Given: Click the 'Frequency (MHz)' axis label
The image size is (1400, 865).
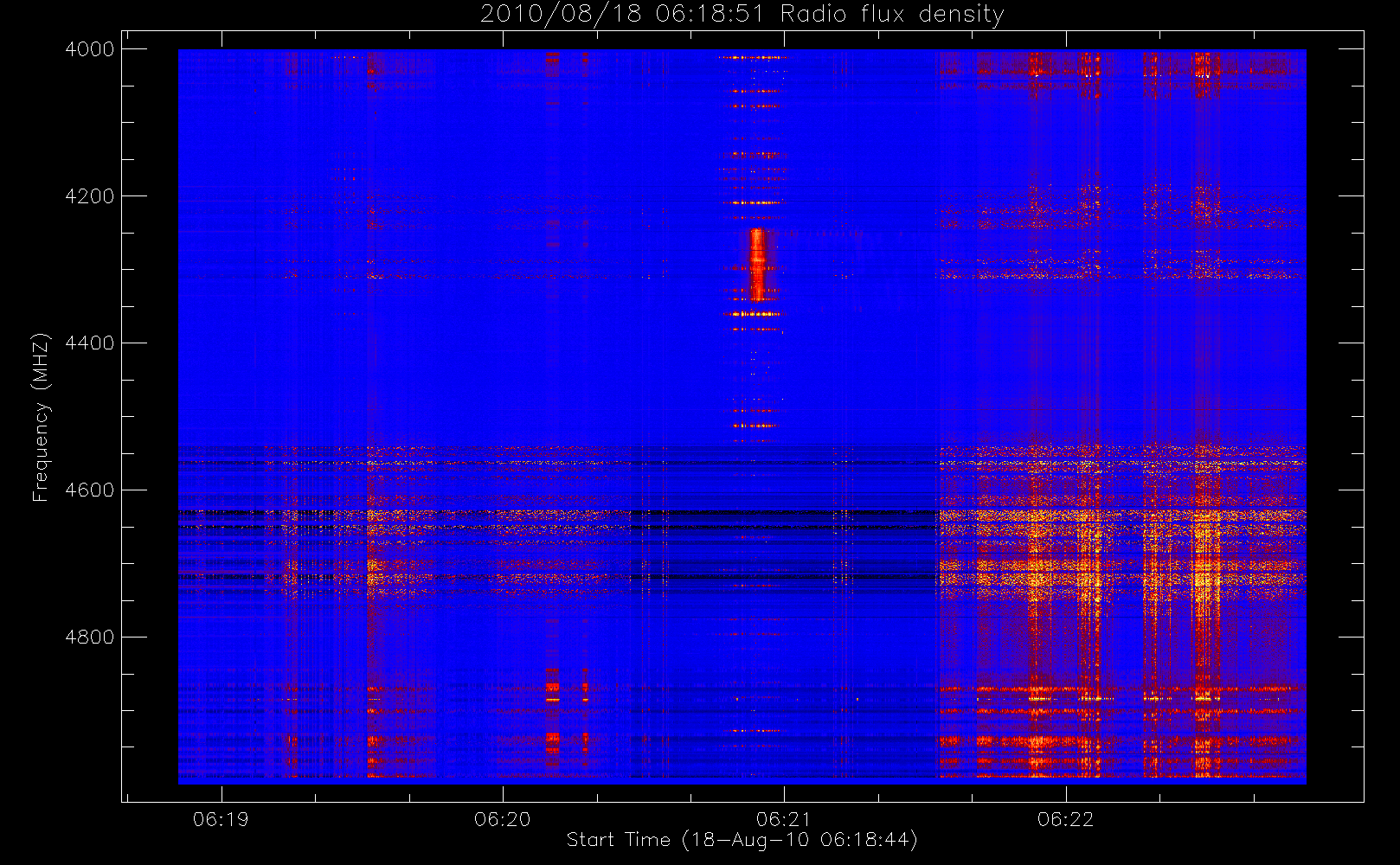Looking at the screenshot, I should click(x=41, y=417).
